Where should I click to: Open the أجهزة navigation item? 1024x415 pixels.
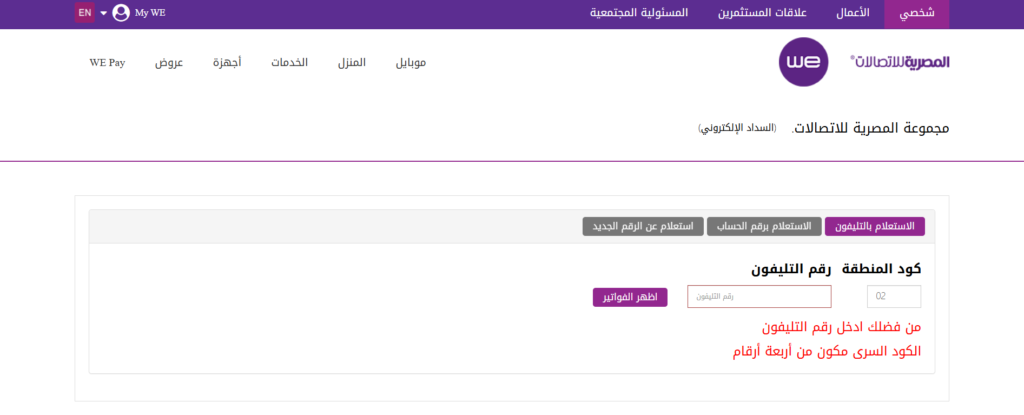click(227, 63)
